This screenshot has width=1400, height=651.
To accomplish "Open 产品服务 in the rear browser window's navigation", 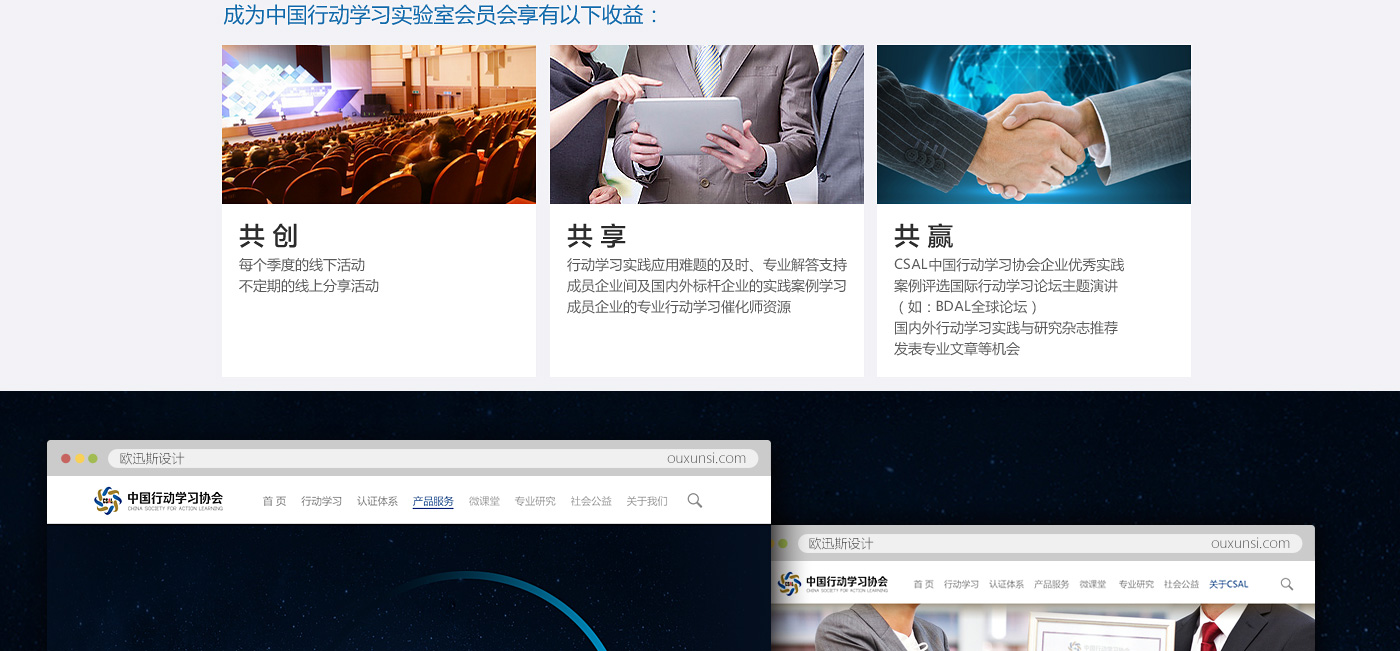I will click(x=1051, y=584).
